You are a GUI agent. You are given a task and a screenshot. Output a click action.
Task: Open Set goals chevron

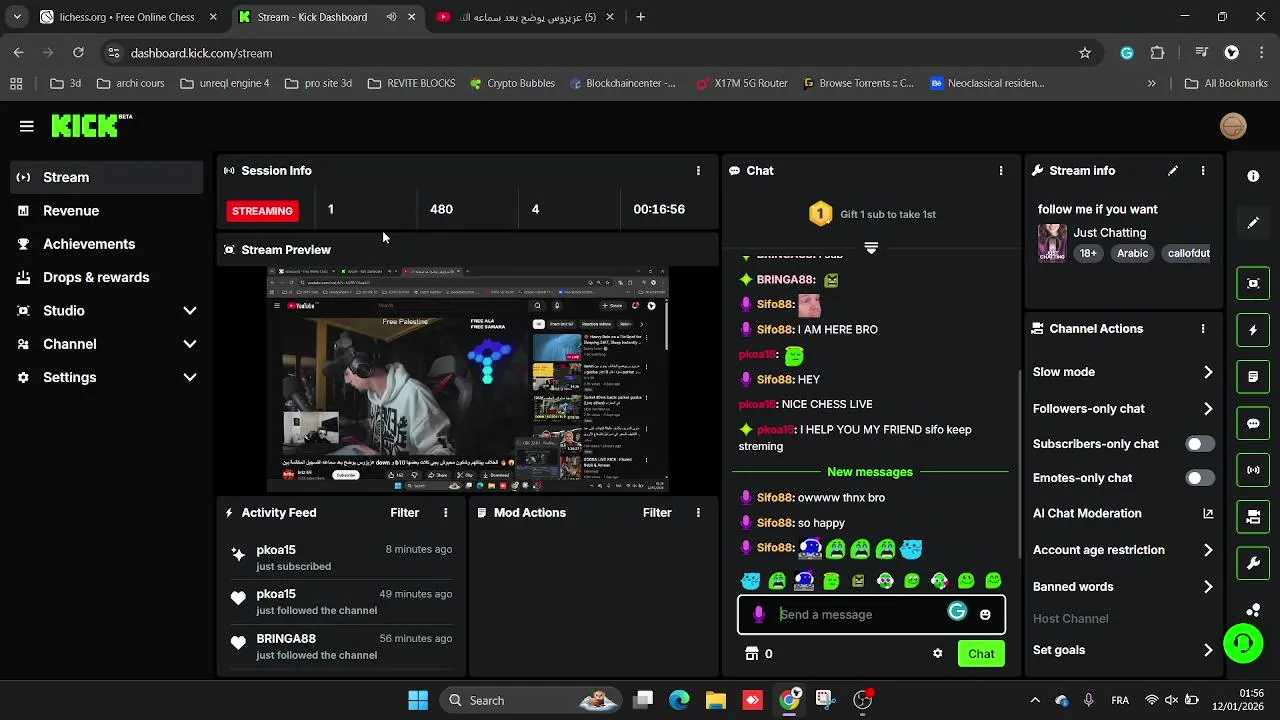(1208, 650)
